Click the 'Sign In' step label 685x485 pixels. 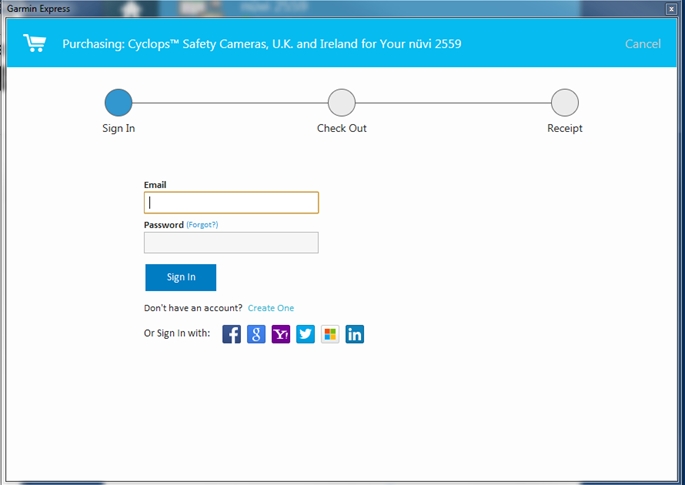click(x=118, y=128)
